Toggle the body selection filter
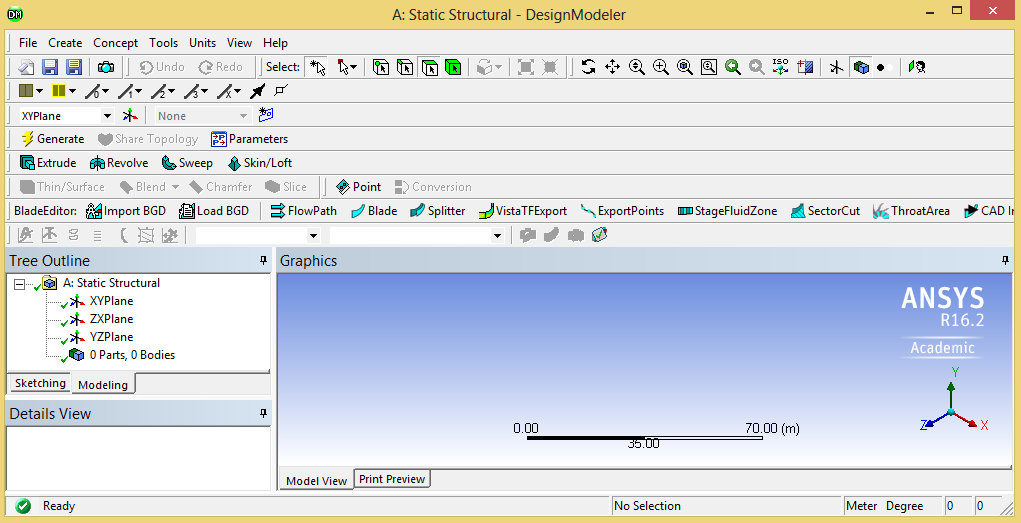 click(x=453, y=67)
